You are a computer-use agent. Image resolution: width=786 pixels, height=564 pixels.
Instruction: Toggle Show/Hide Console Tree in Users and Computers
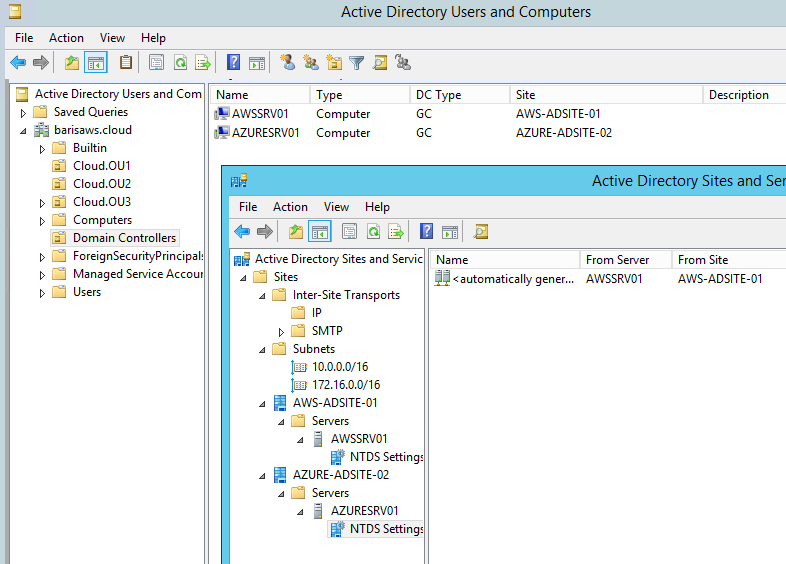pyautogui.click(x=96, y=63)
